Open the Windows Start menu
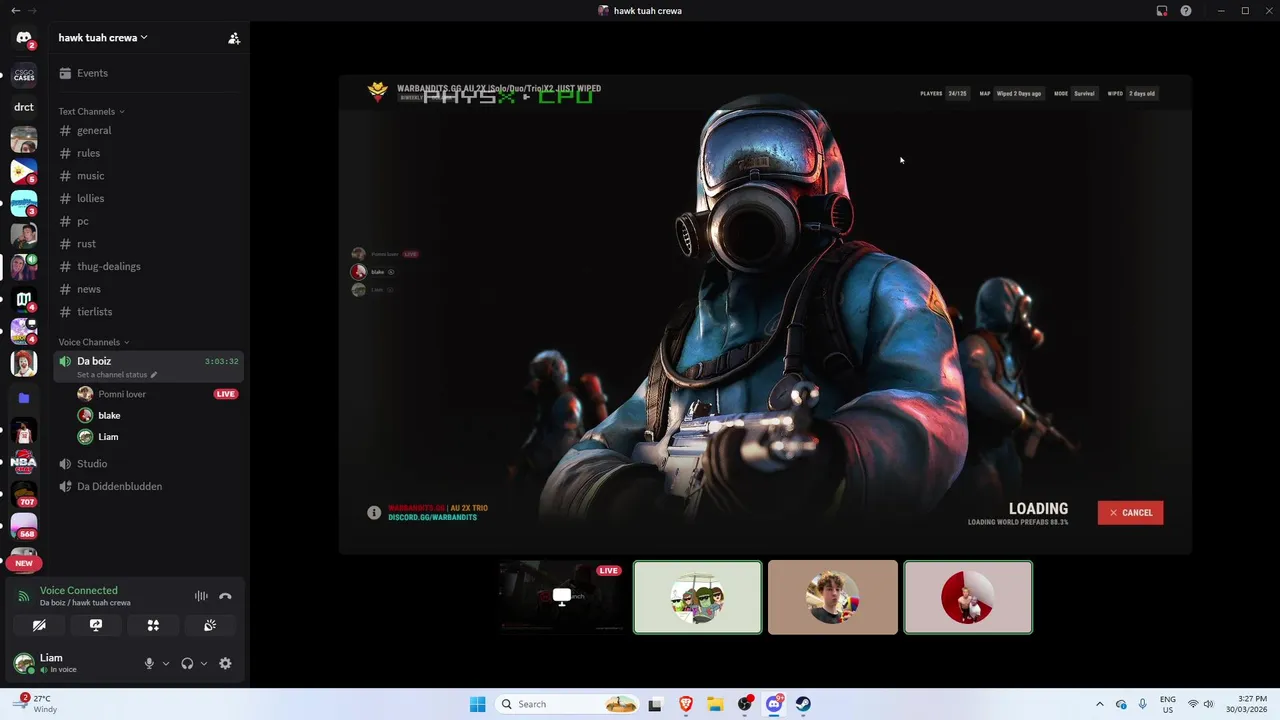 477,704
